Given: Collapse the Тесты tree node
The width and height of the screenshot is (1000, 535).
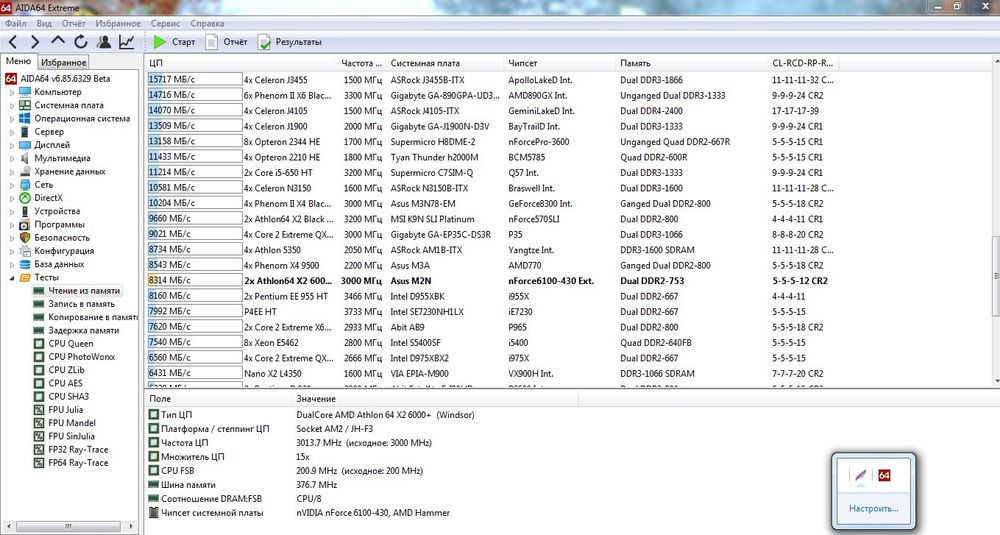Looking at the screenshot, I should click(11, 277).
